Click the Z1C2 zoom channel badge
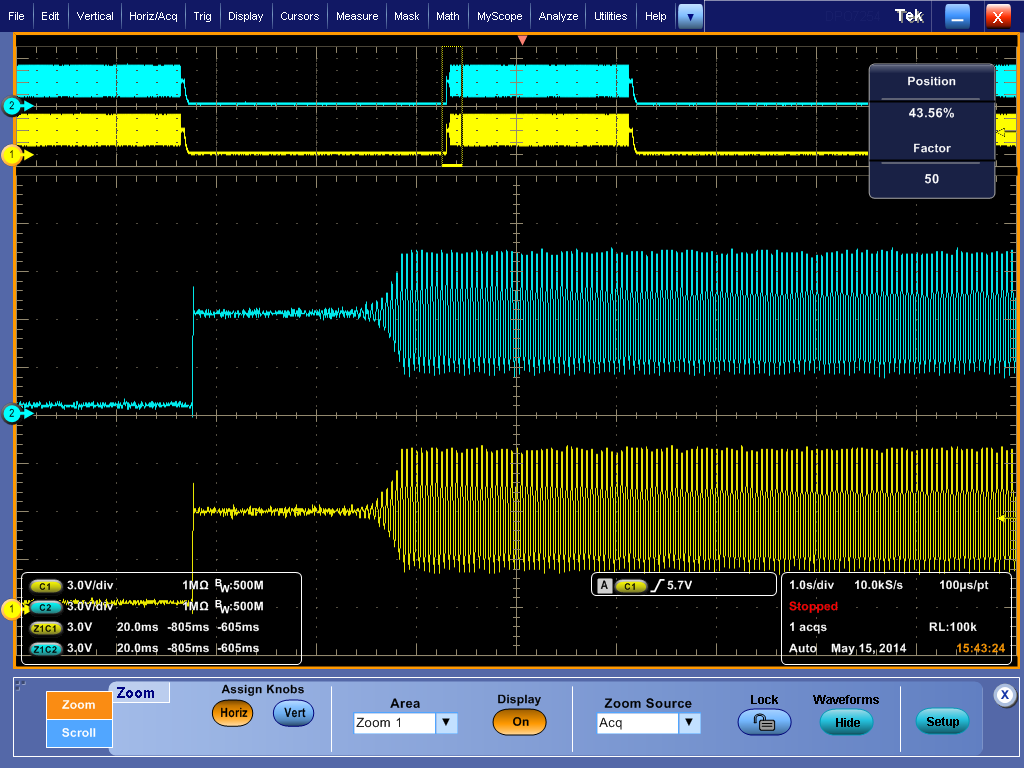The height and width of the screenshot is (768, 1024). pyautogui.click(x=46, y=648)
